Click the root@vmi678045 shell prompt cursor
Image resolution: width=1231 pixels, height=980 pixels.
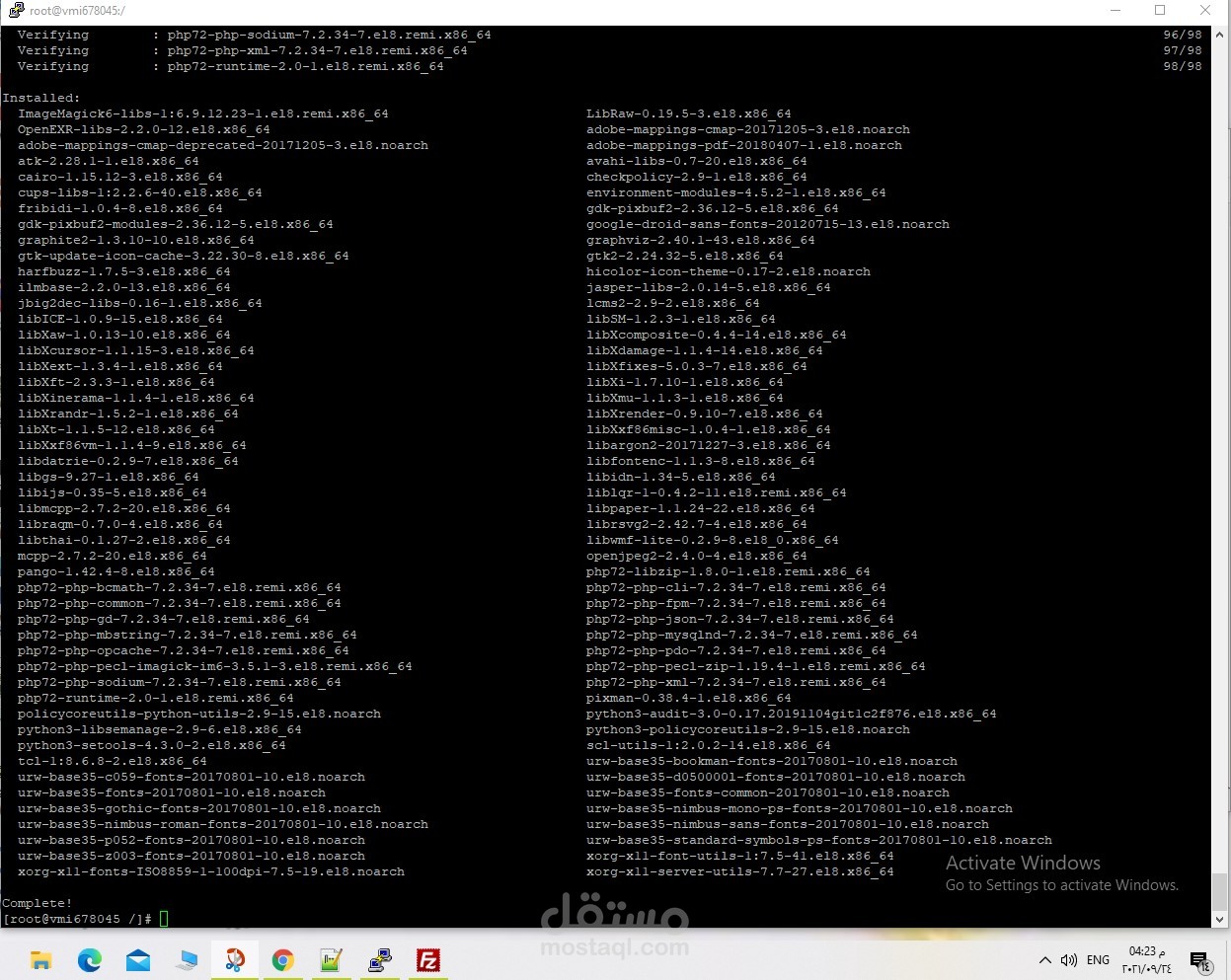click(x=164, y=919)
